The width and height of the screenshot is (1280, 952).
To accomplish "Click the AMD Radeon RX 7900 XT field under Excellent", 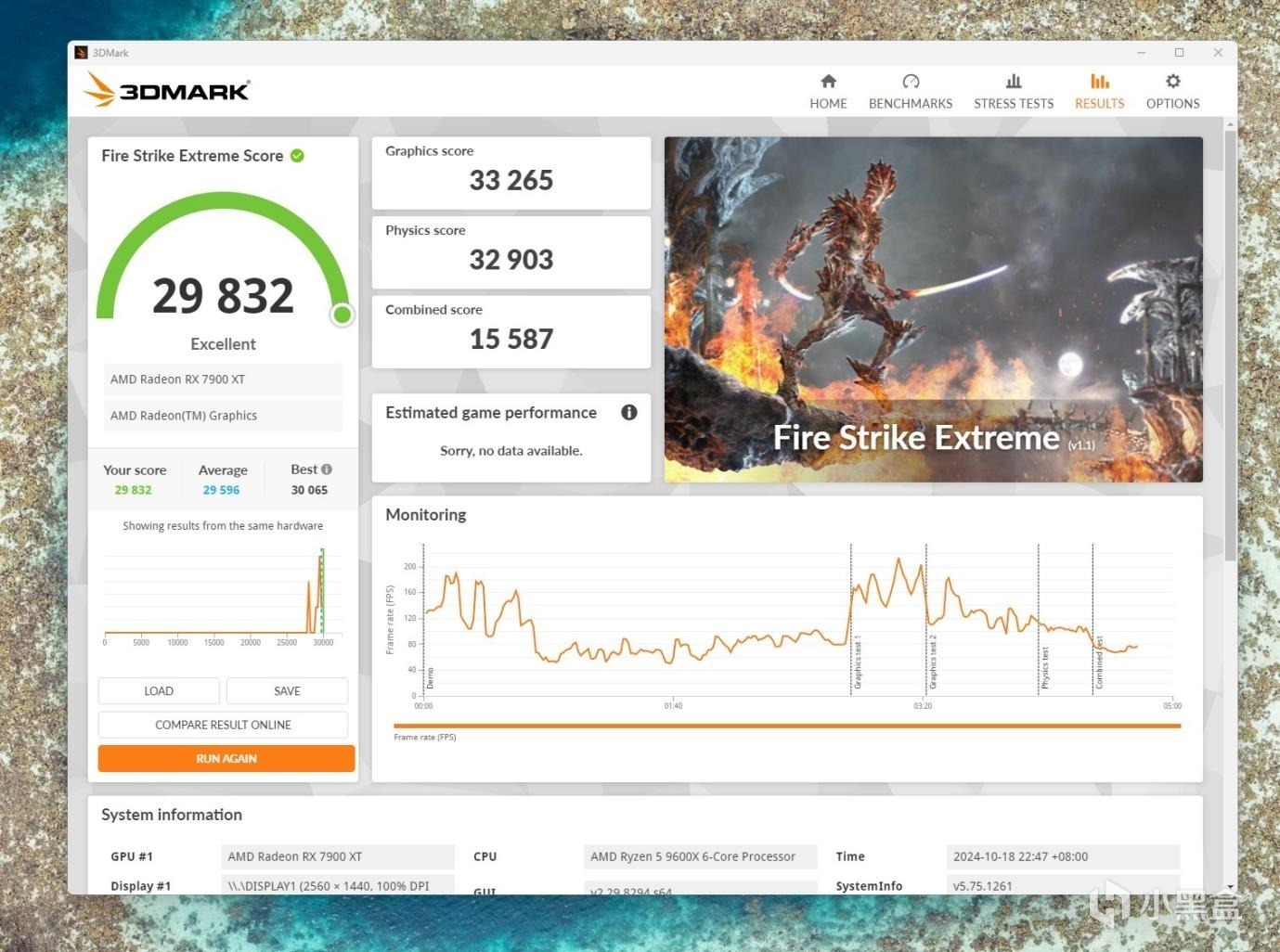I will [x=223, y=380].
